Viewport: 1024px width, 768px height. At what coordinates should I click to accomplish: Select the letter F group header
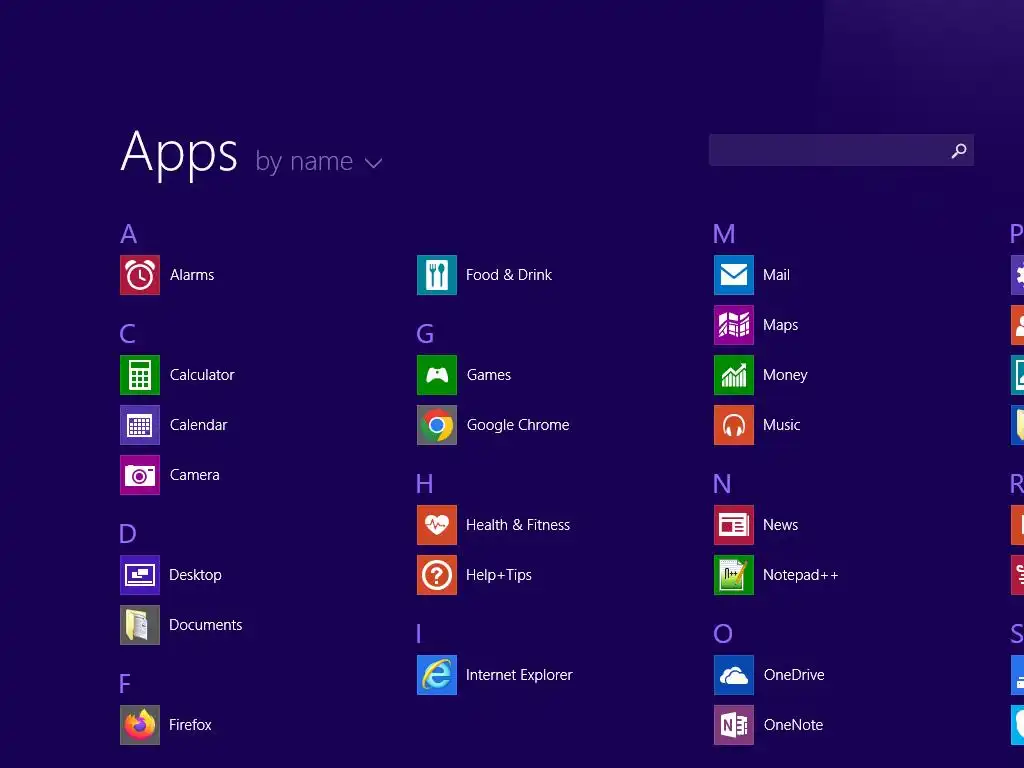pos(125,684)
